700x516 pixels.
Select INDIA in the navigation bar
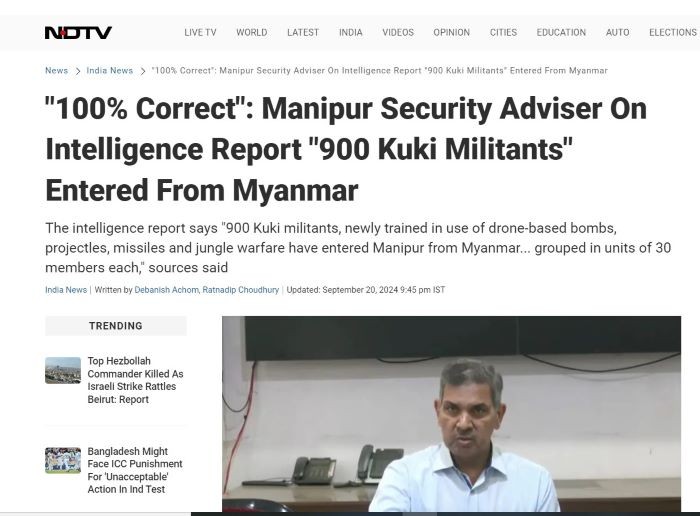[x=350, y=33]
